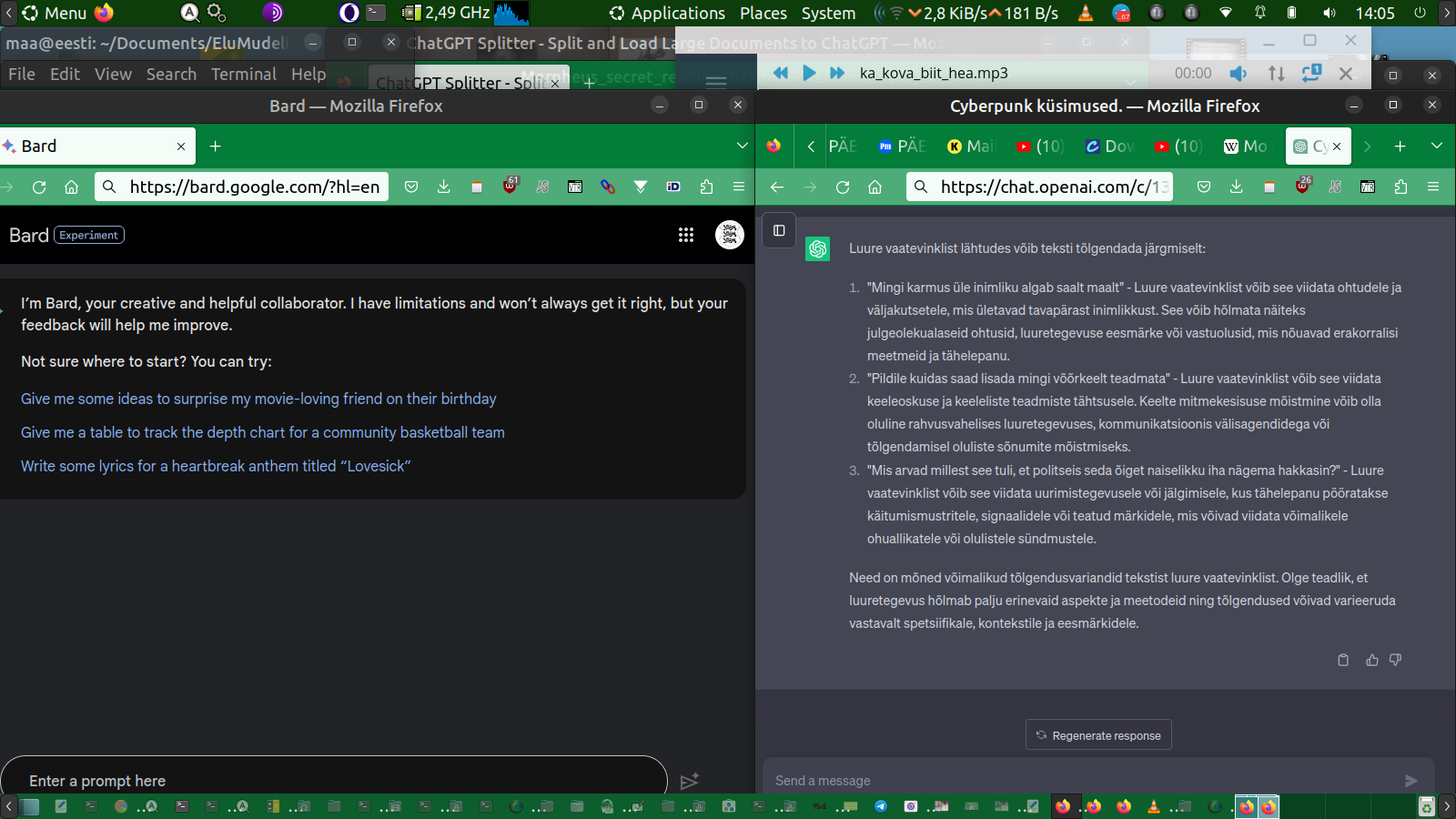
Task: Toggle the ChatGPT sidebar panel
Action: coord(779,230)
